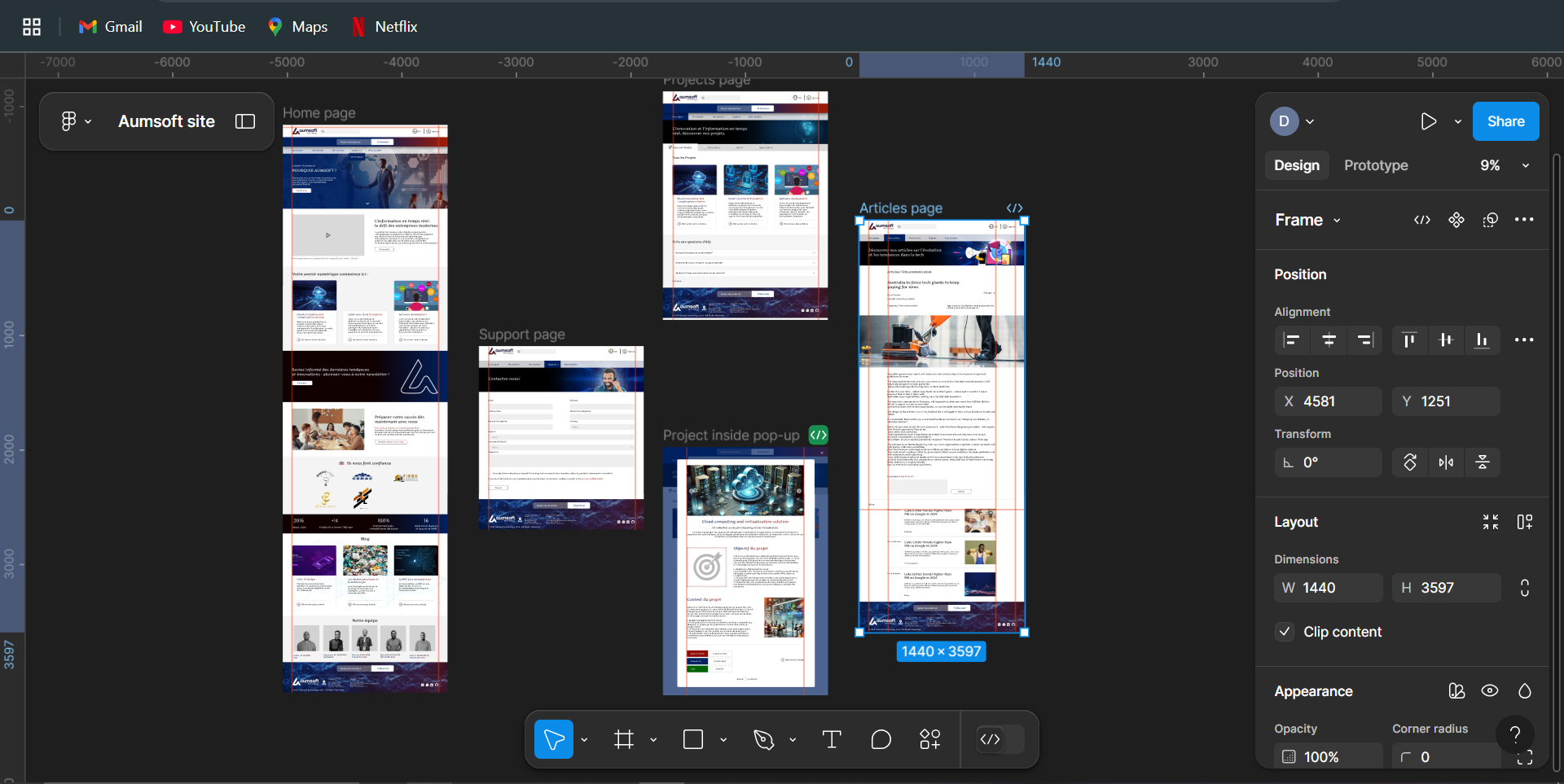This screenshot has width=1564, height=784.
Task: Toggle layer visibility in the Appearance section
Action: click(x=1490, y=690)
